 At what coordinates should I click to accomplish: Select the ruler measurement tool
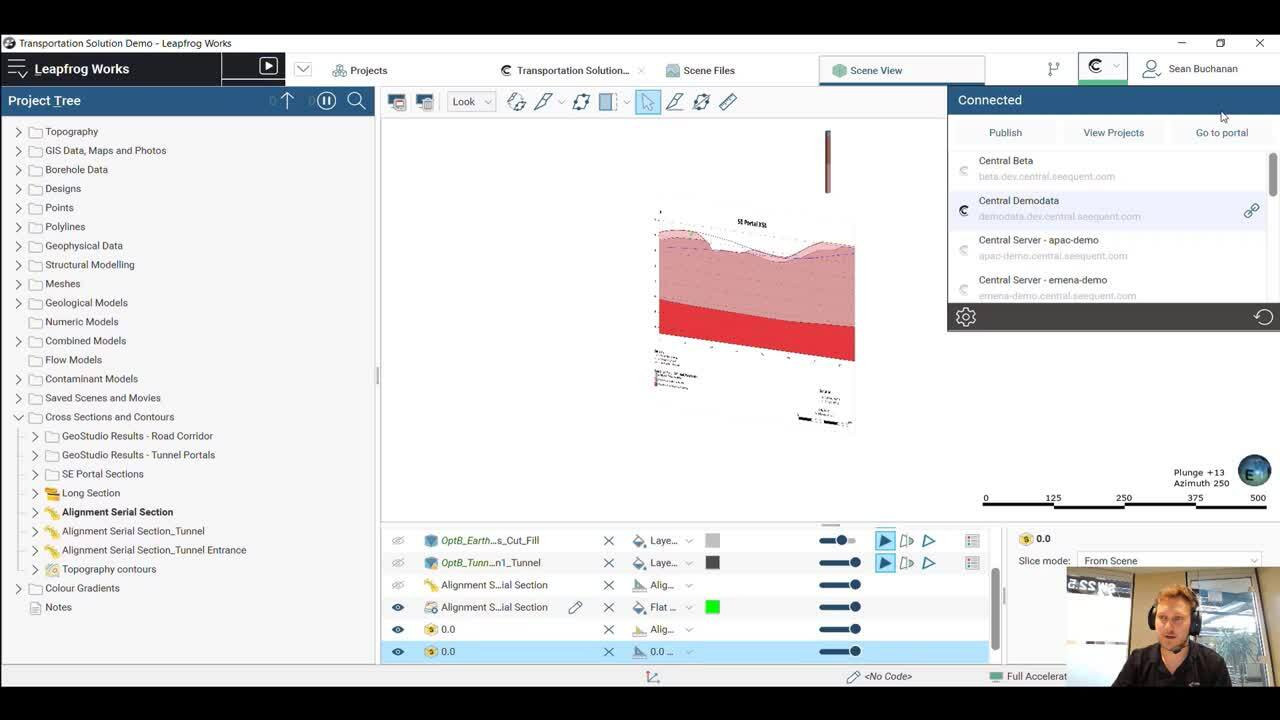tap(728, 102)
